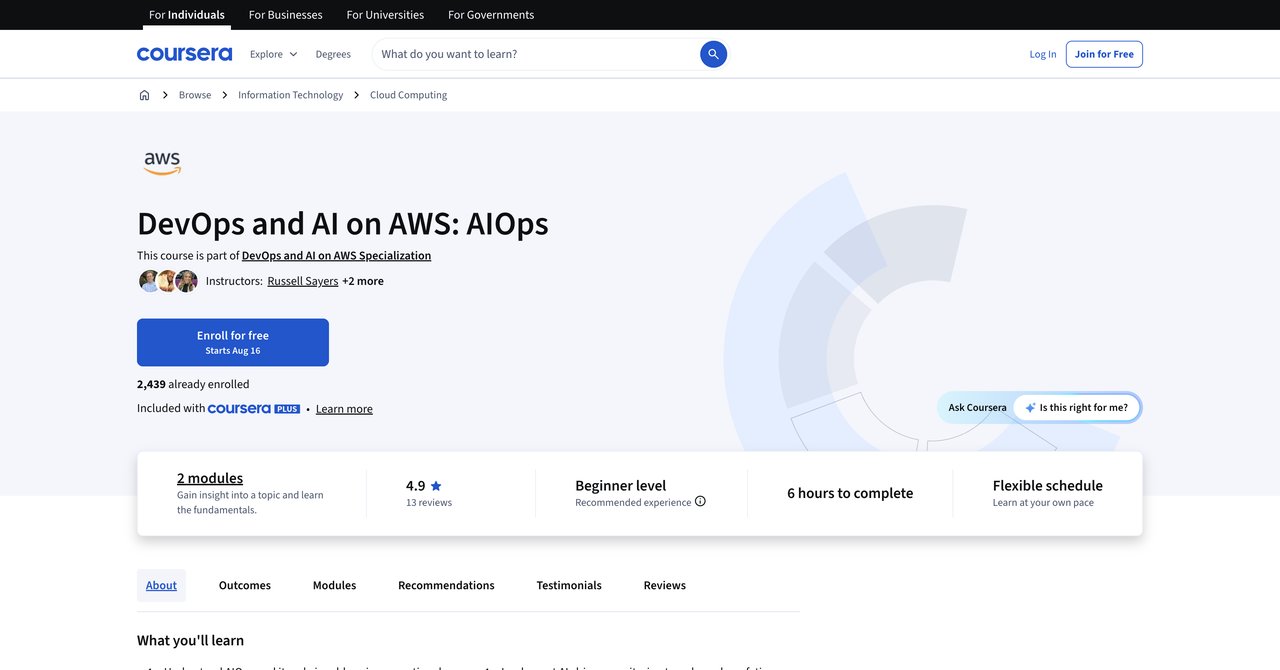
Task: Click 'Is this right for me?' button
Action: [x=1077, y=408]
